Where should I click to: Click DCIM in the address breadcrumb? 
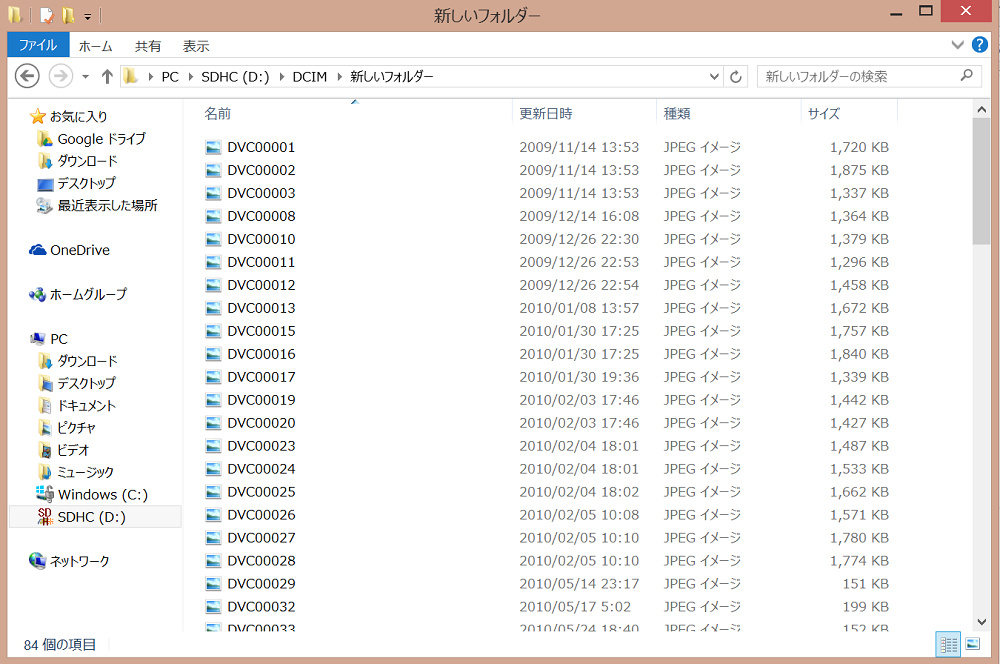[309, 77]
